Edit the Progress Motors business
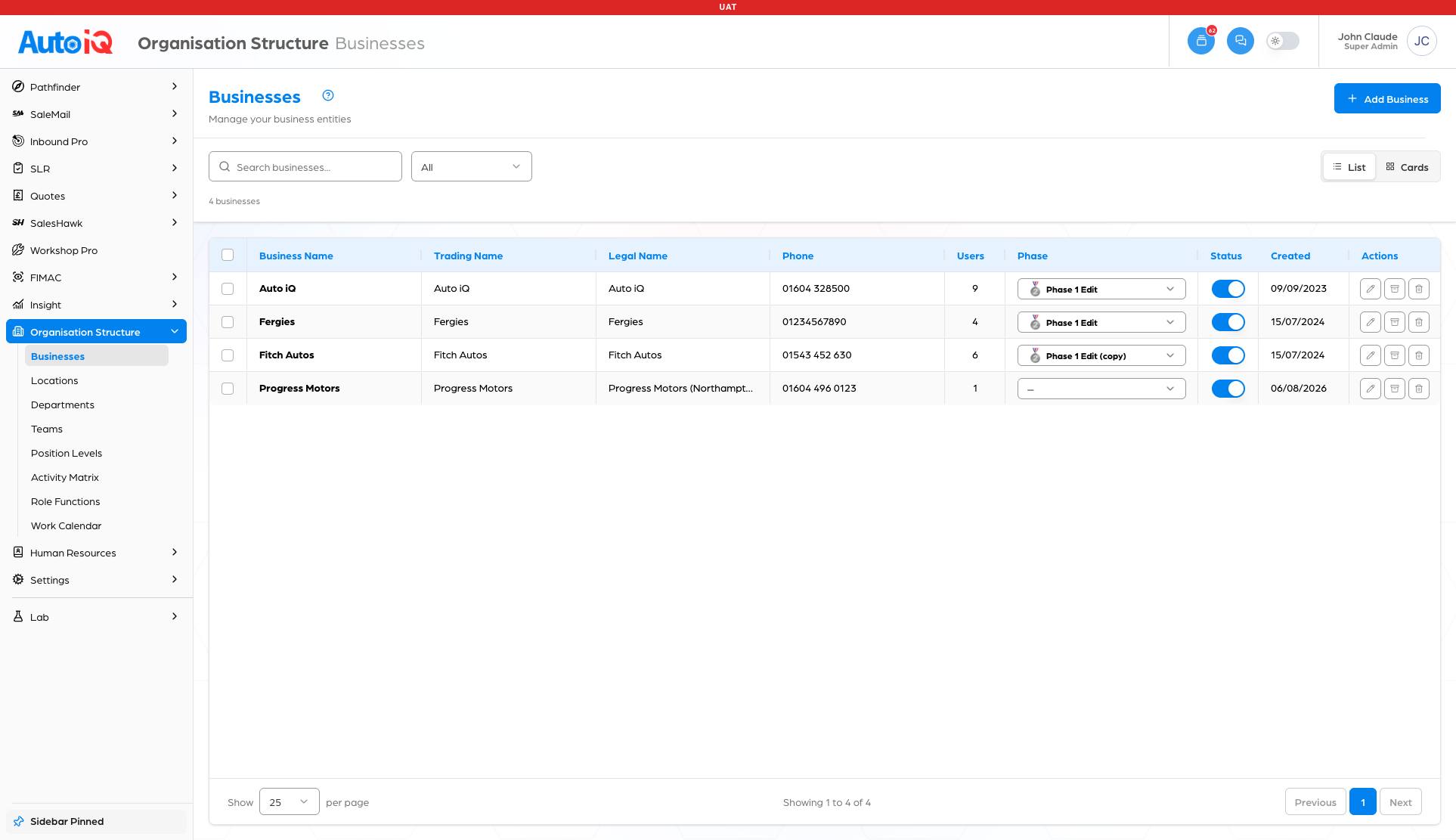 1370,389
